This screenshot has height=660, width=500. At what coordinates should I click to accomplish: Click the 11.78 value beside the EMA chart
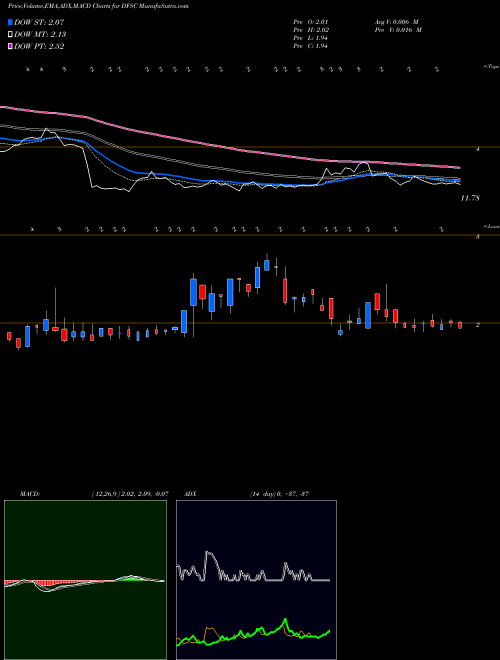[x=470, y=198]
